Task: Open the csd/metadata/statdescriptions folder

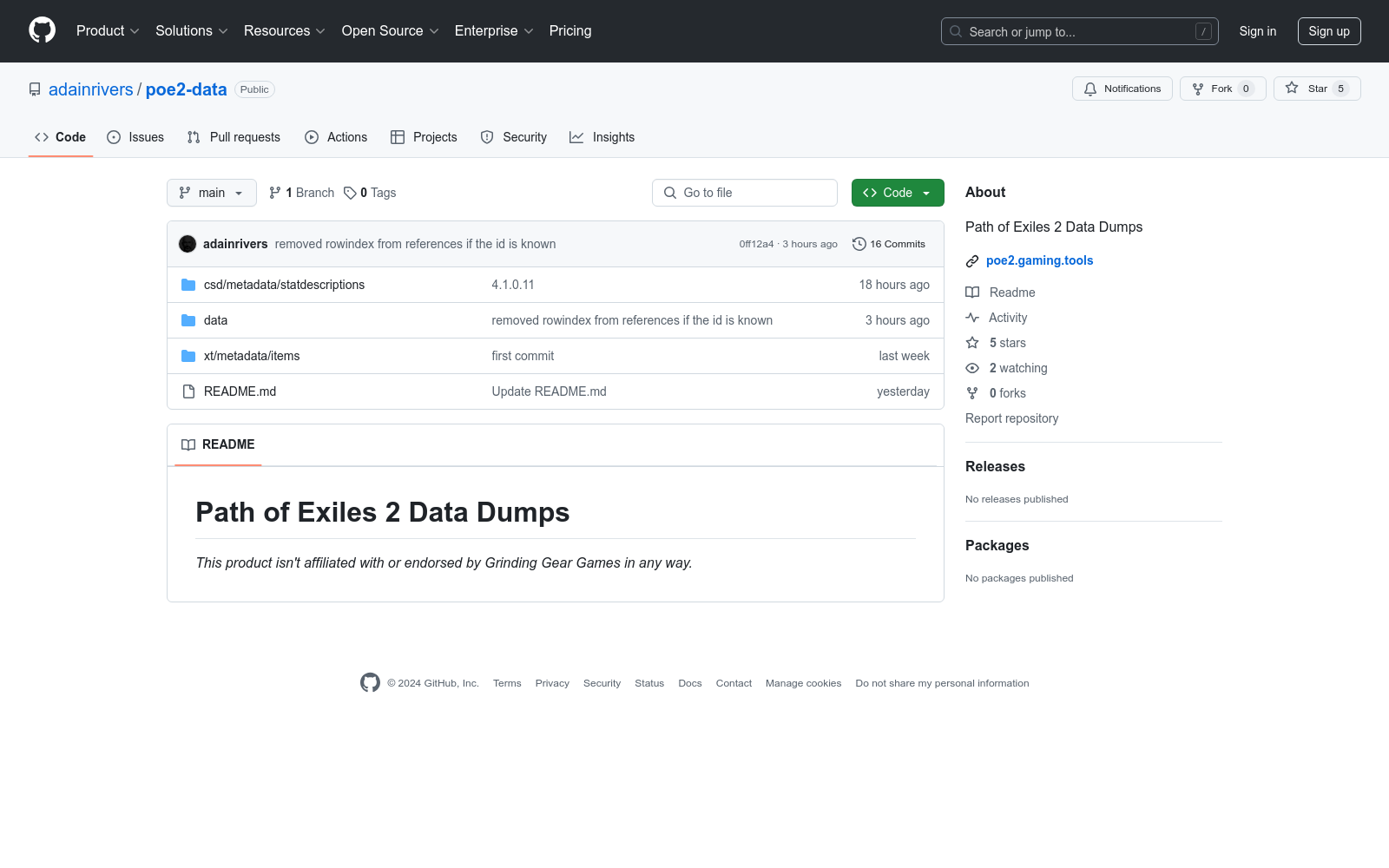Action: 284,285
